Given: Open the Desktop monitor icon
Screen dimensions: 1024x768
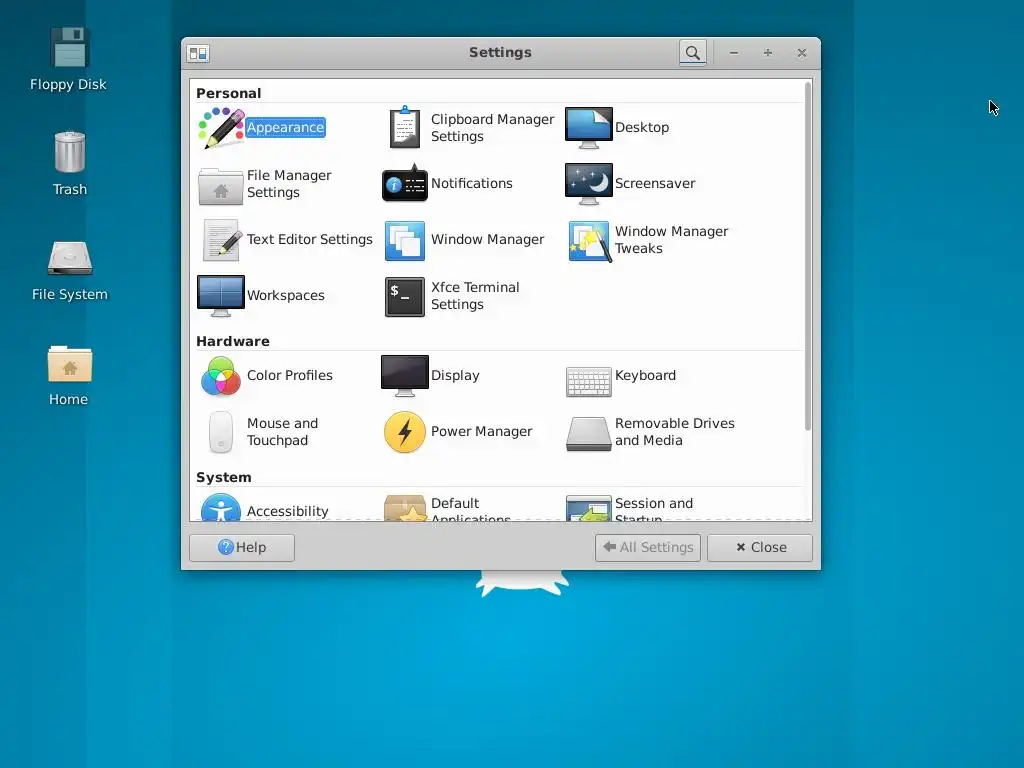Looking at the screenshot, I should click(x=588, y=128).
